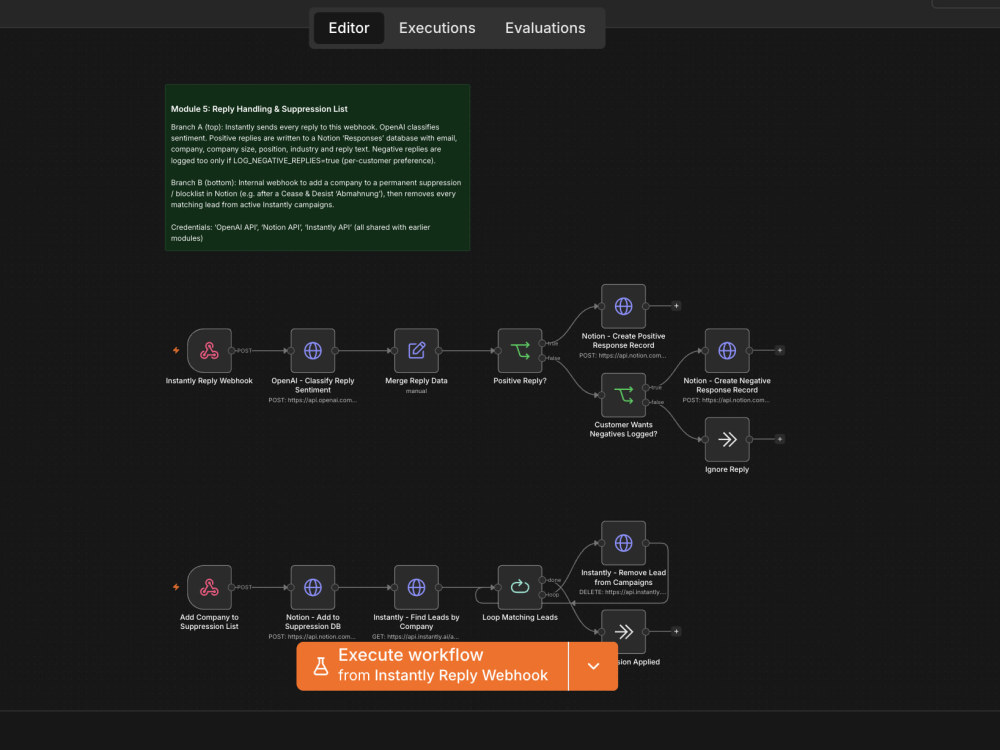1000x750 pixels.
Task: Switch to the Evaluations tab
Action: [x=545, y=28]
